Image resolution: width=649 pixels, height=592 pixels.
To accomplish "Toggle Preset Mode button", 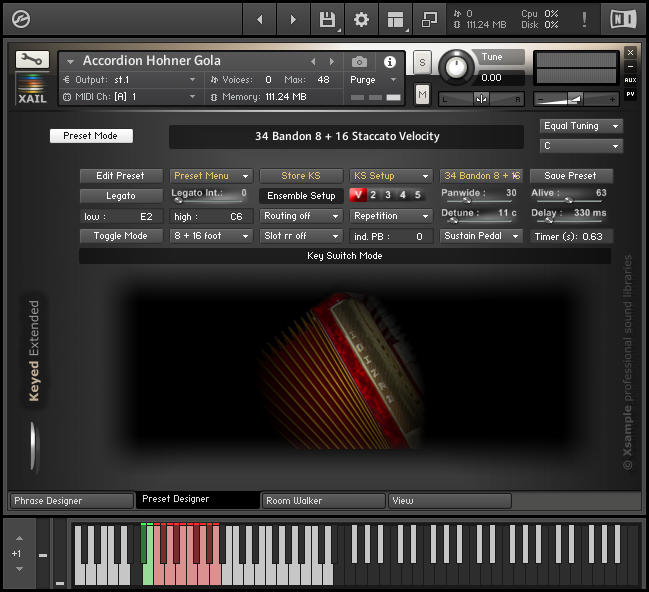I will [91, 136].
